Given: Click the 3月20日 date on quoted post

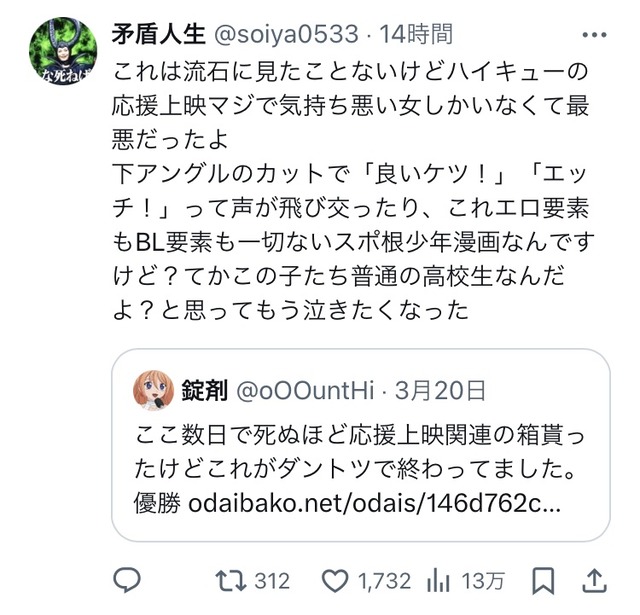Looking at the screenshot, I should tap(440, 391).
